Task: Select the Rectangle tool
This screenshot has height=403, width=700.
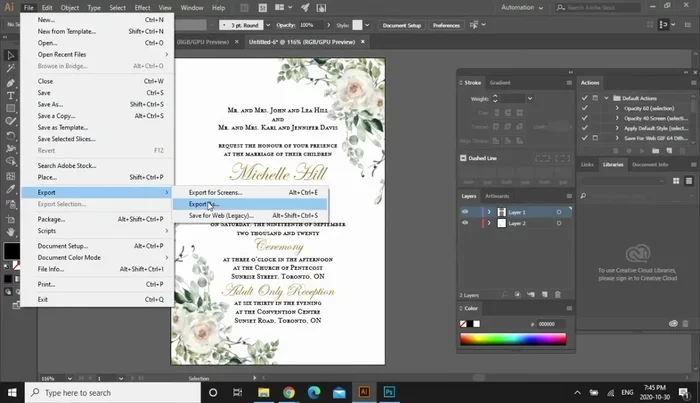Action: point(10,108)
